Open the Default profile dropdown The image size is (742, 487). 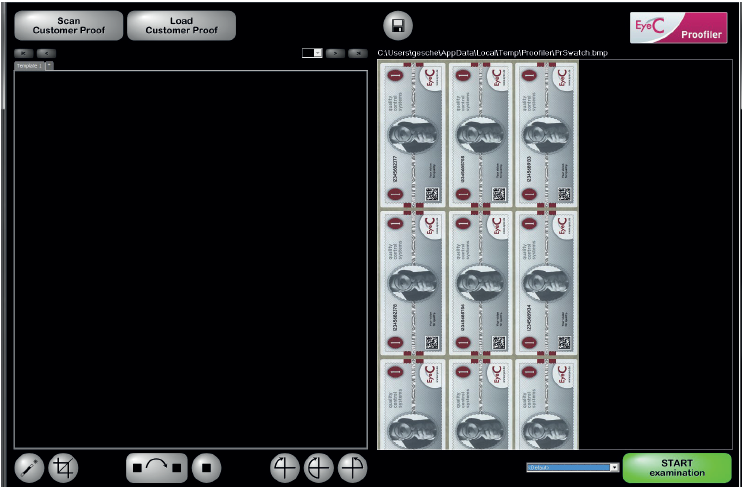[573, 468]
